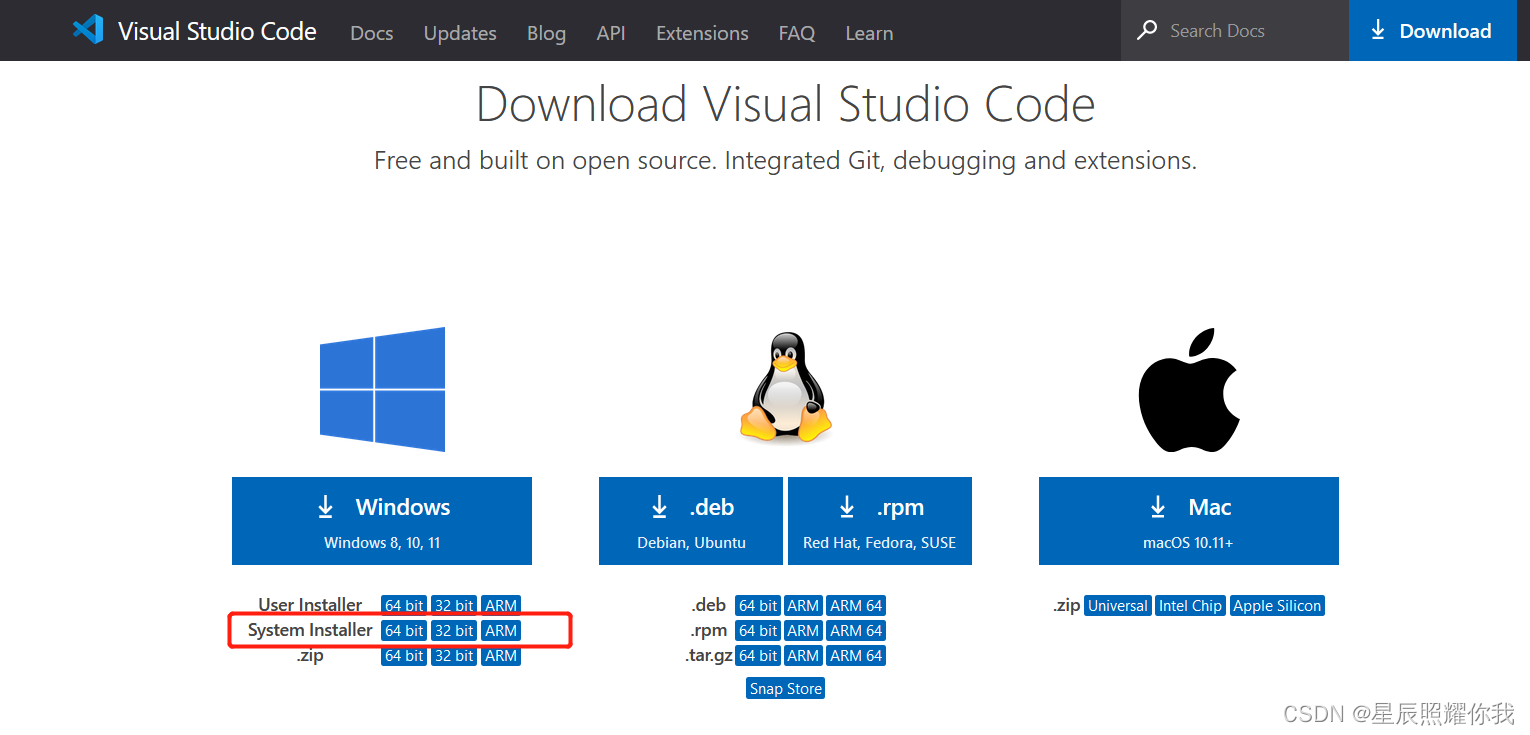Click the .deb Debian, Ubuntu button
Viewport: 1530px width, 735px height.
point(692,521)
